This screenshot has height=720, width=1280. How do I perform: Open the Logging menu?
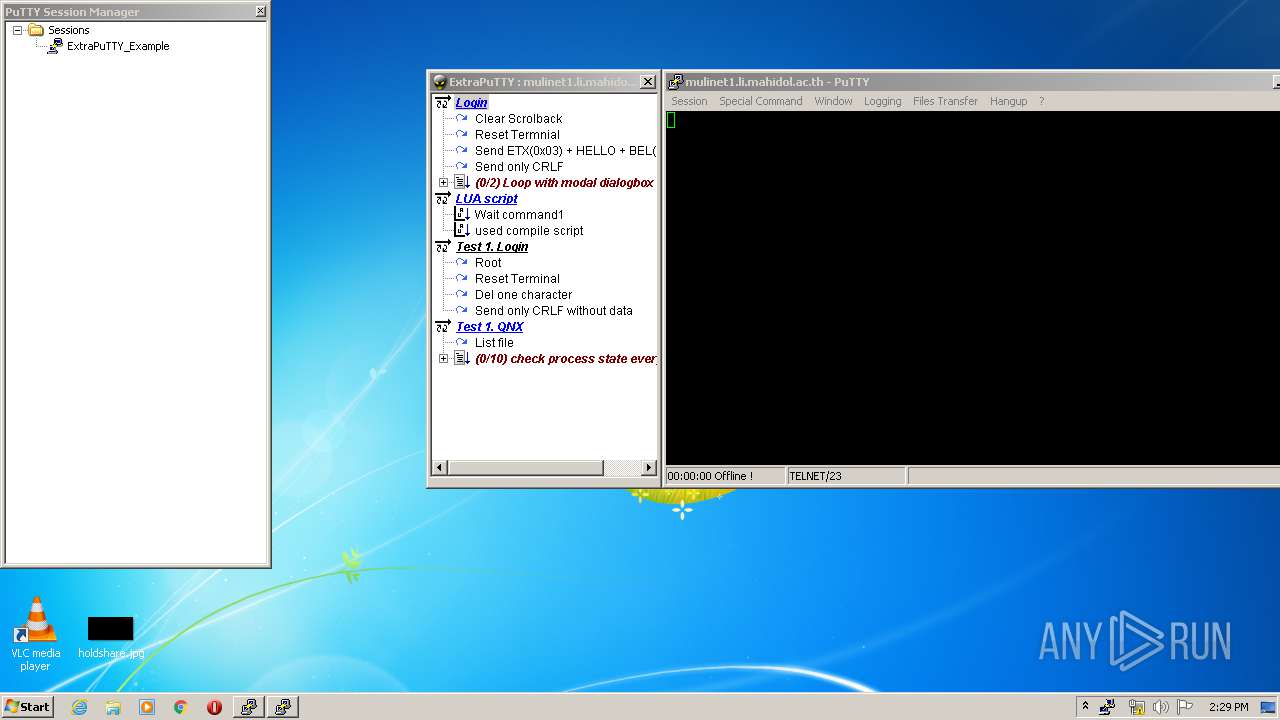pyautogui.click(x=882, y=101)
